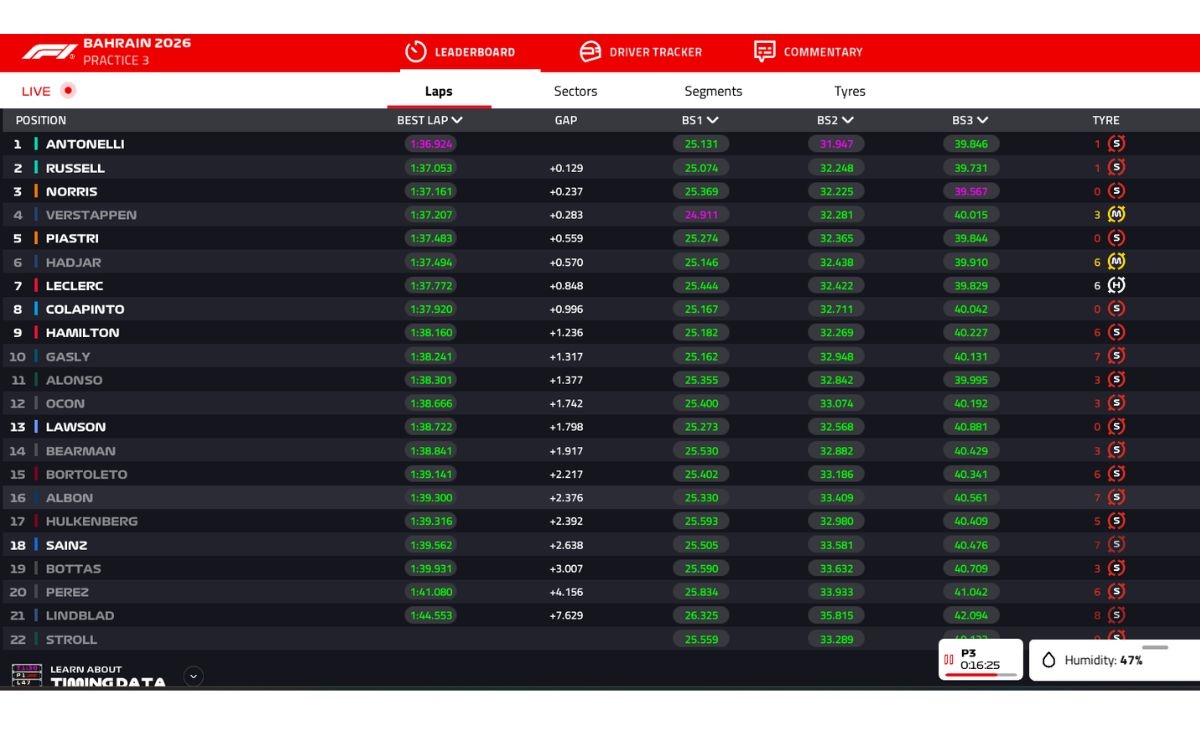
Task: Switch to the Commentary tab
Action: (x=809, y=52)
